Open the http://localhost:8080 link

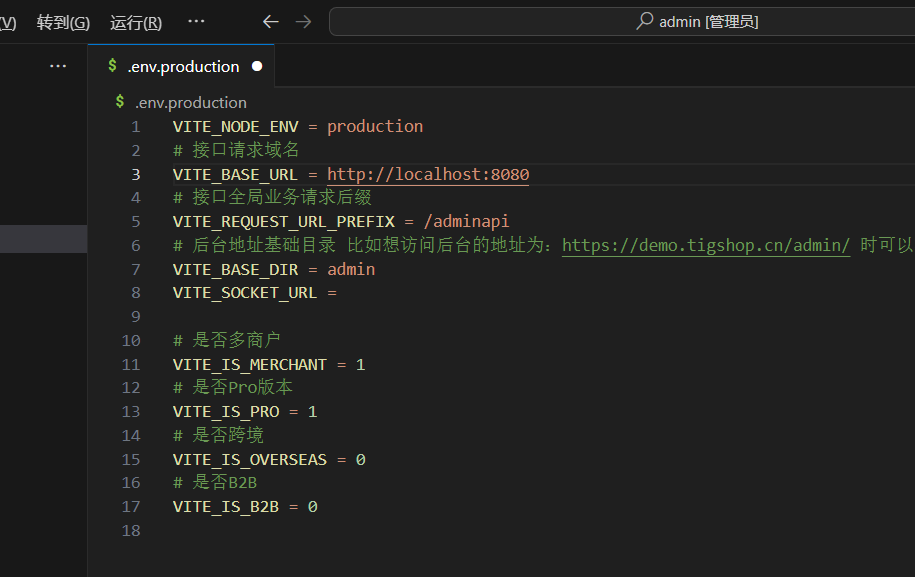[x=428, y=174]
